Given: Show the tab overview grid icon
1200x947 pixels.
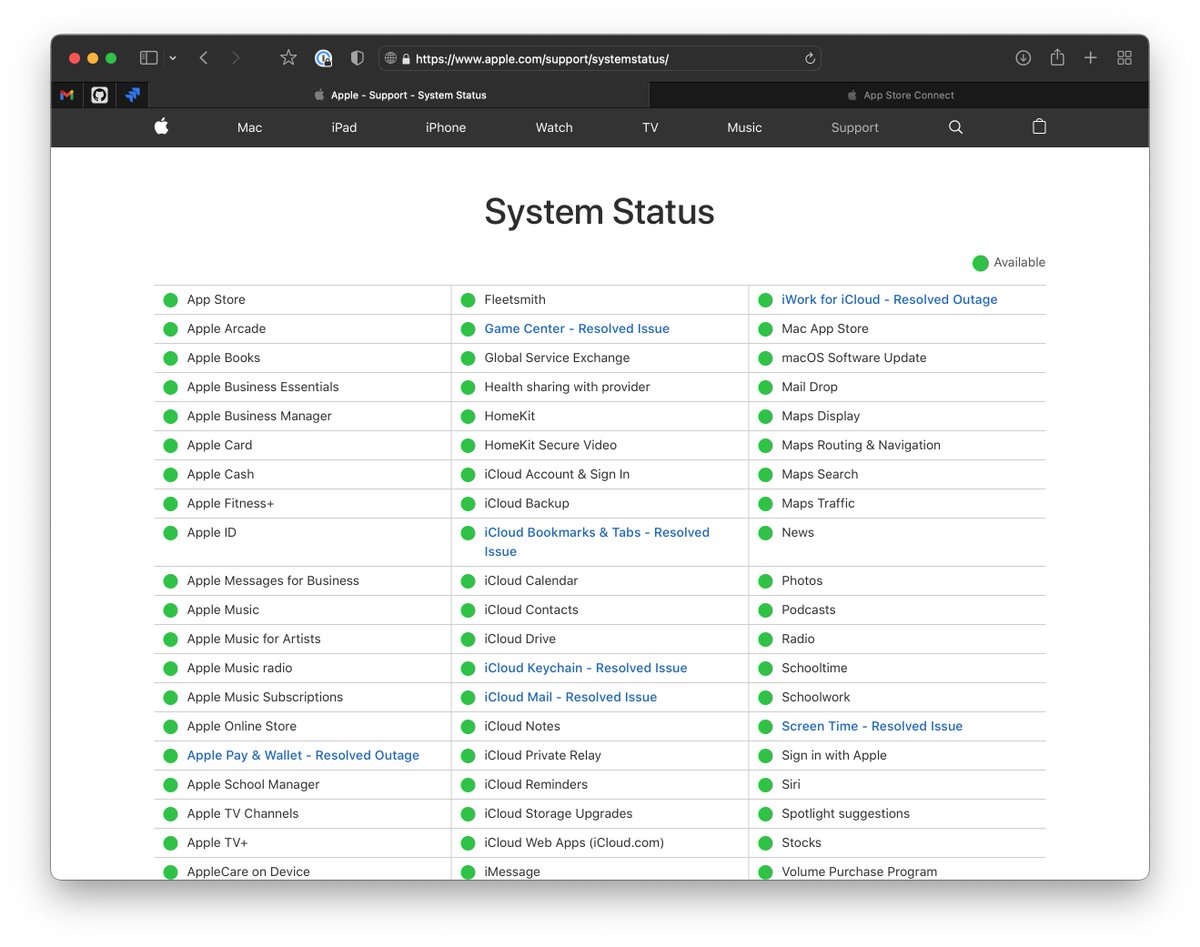Looking at the screenshot, I should click(1124, 58).
